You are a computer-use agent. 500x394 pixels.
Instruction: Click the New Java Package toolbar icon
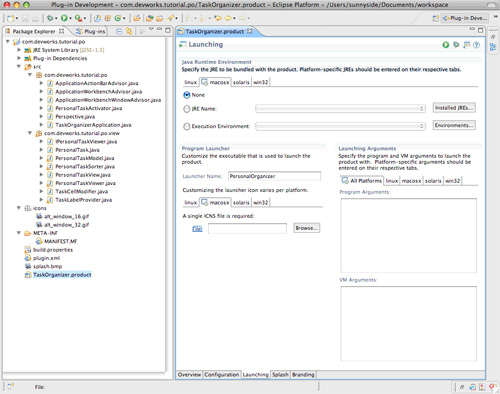108,18
